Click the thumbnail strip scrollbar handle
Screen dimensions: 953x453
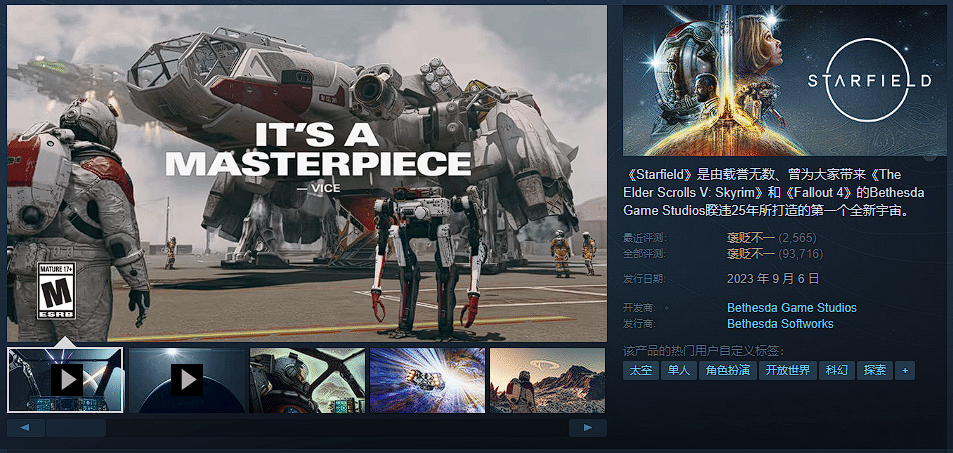[x=76, y=428]
